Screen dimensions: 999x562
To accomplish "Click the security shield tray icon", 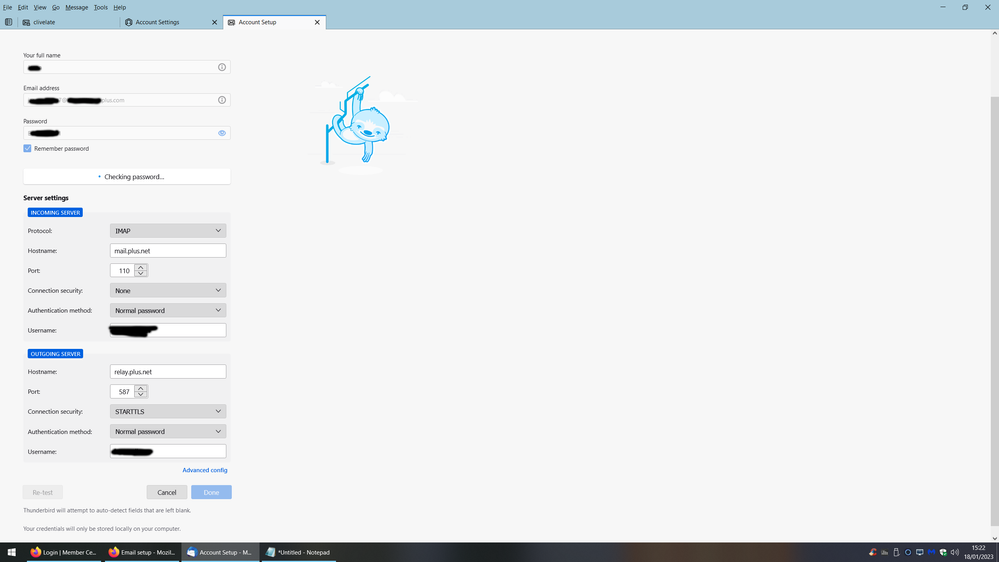I will [x=943, y=552].
